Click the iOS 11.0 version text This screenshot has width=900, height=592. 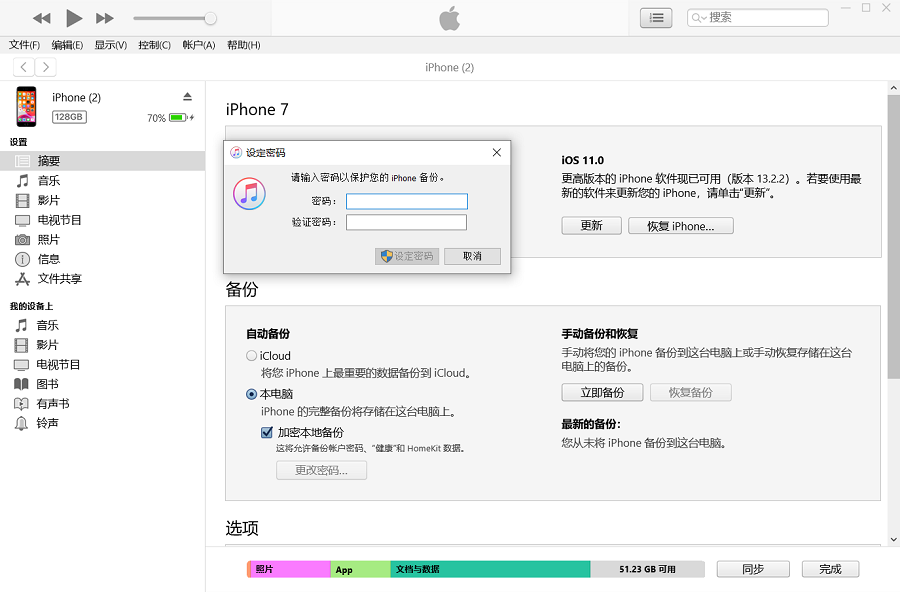tap(583, 160)
